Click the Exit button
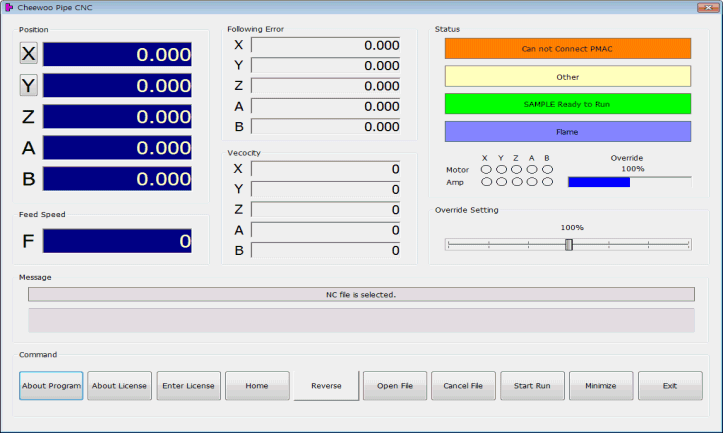Image resolution: width=723 pixels, height=433 pixels. [x=670, y=386]
